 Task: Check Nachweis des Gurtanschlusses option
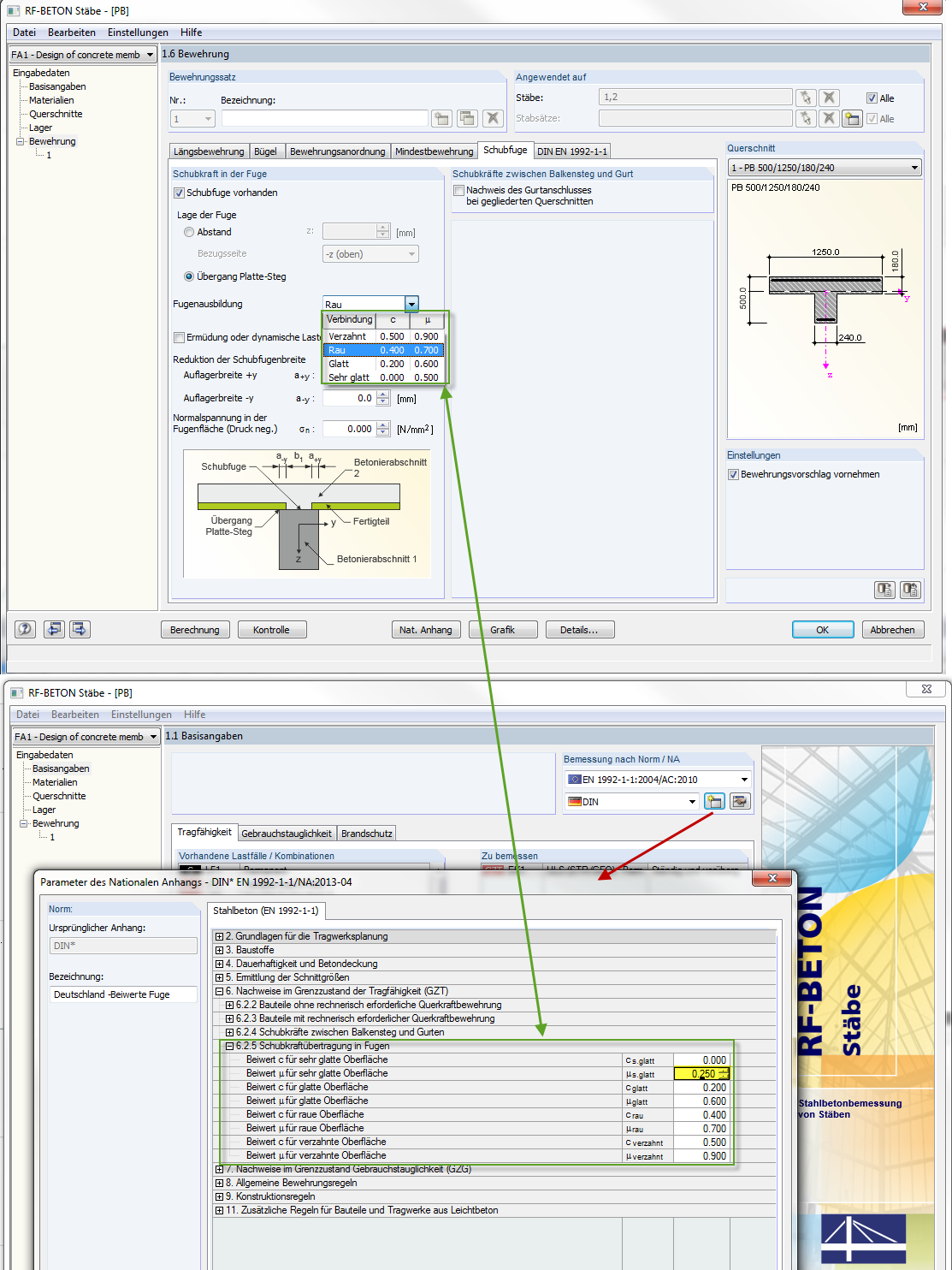click(459, 190)
